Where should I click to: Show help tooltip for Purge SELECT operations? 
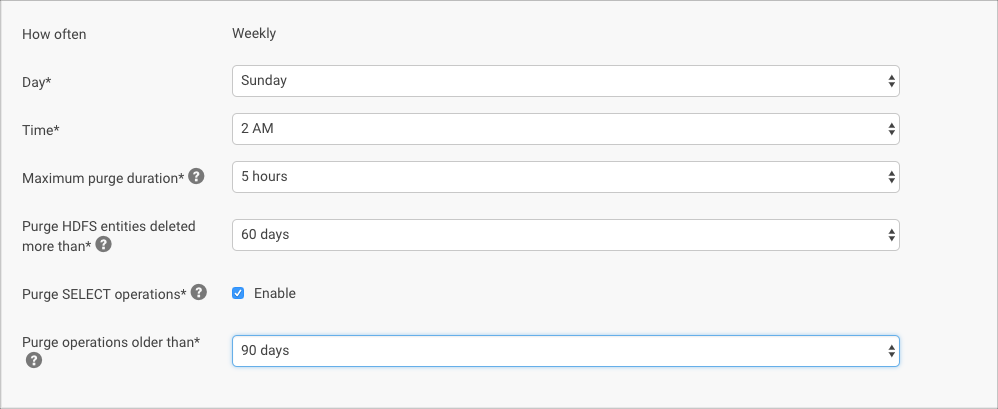coord(199,293)
